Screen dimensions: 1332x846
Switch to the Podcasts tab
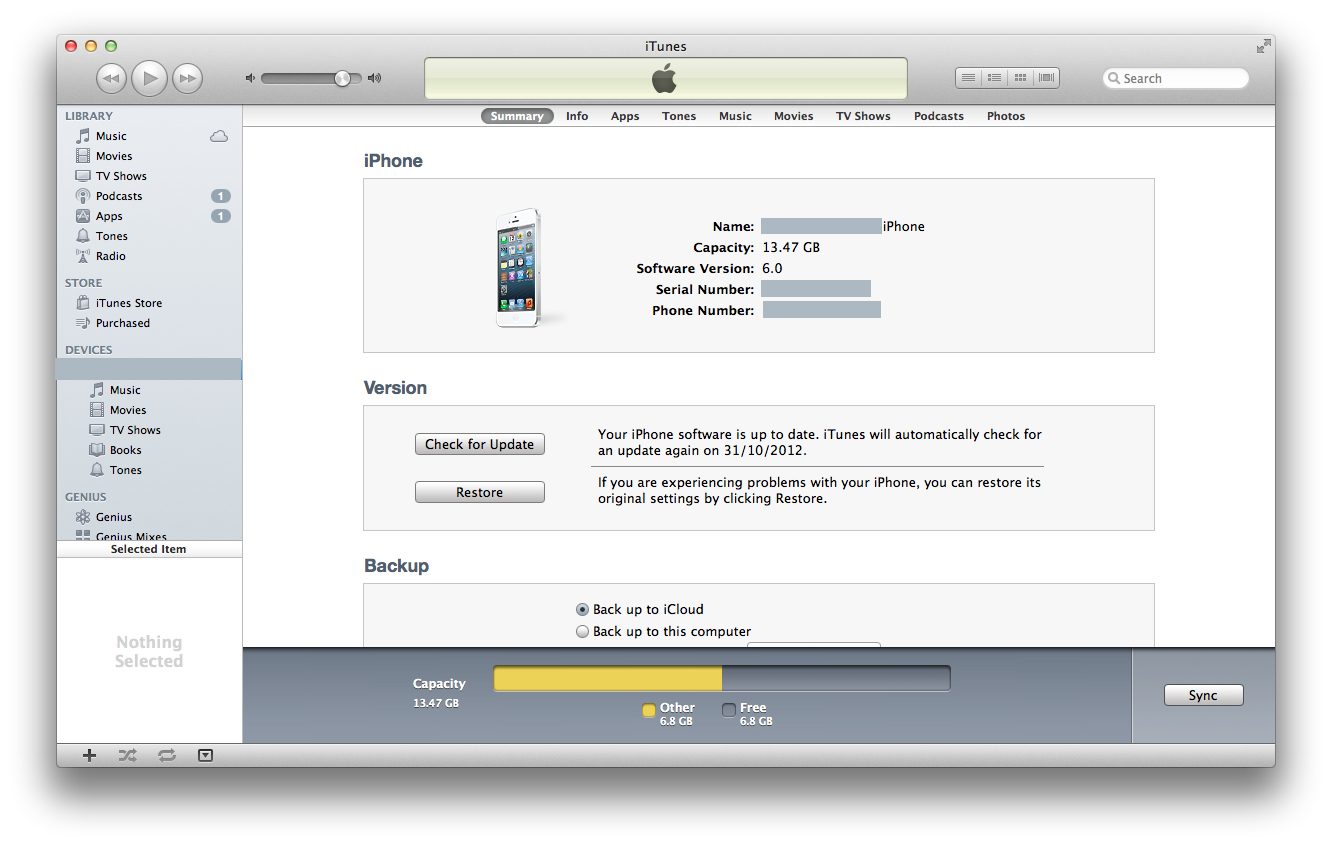point(939,116)
